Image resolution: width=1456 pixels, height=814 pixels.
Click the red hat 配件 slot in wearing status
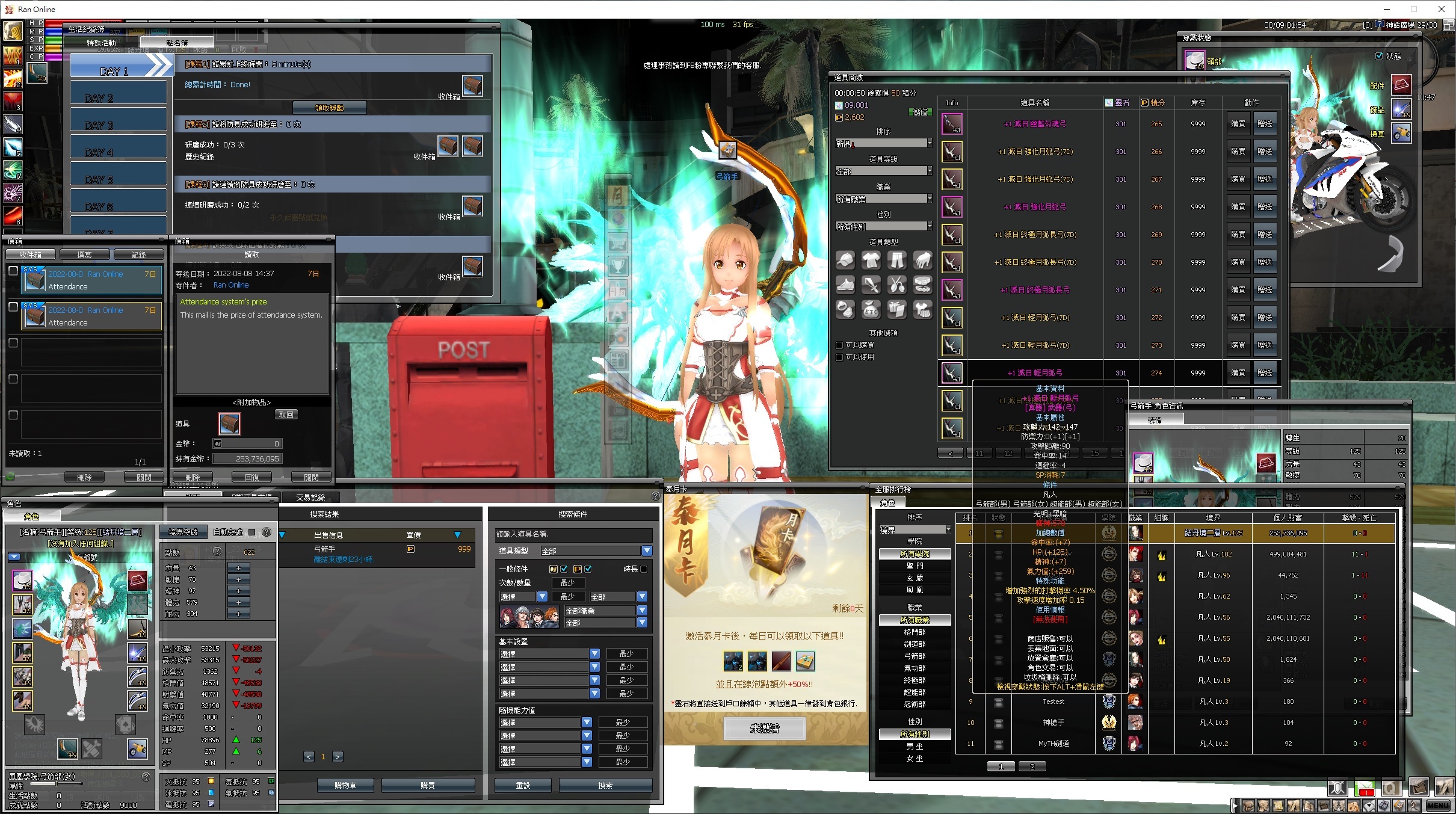[x=1401, y=85]
